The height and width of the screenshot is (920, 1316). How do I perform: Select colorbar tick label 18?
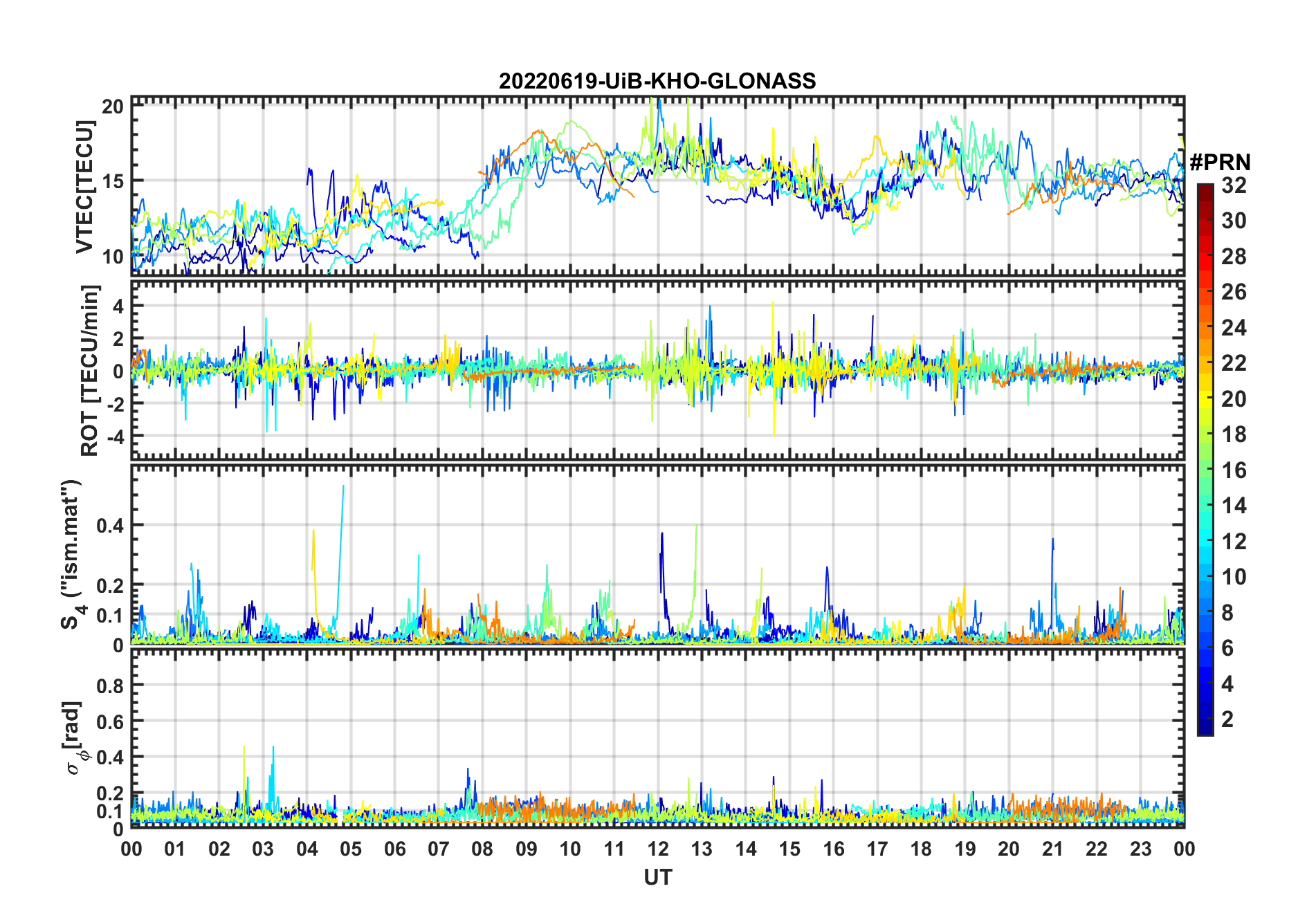1234,434
